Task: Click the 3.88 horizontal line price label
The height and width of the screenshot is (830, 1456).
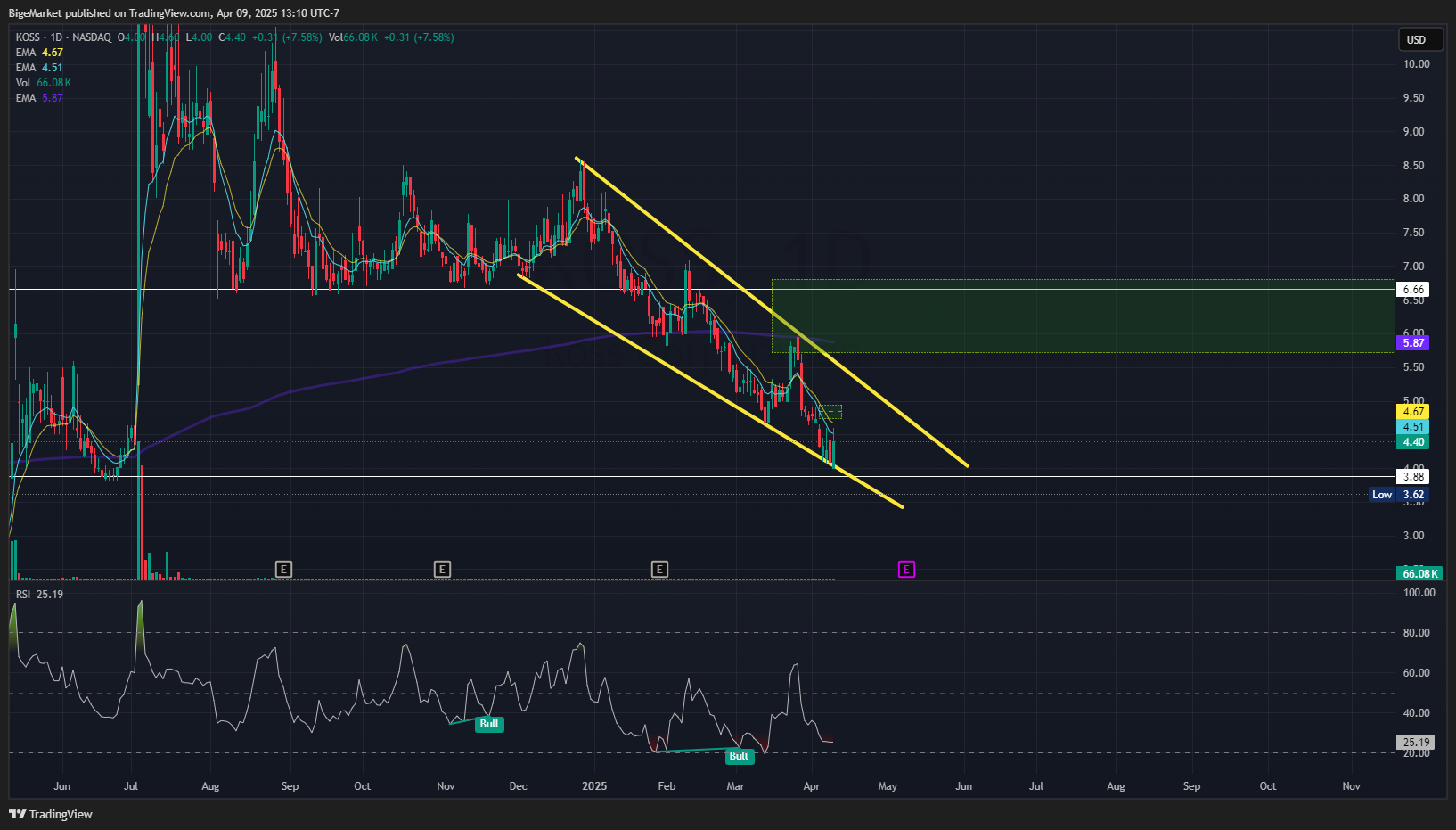Action: pyautogui.click(x=1413, y=477)
